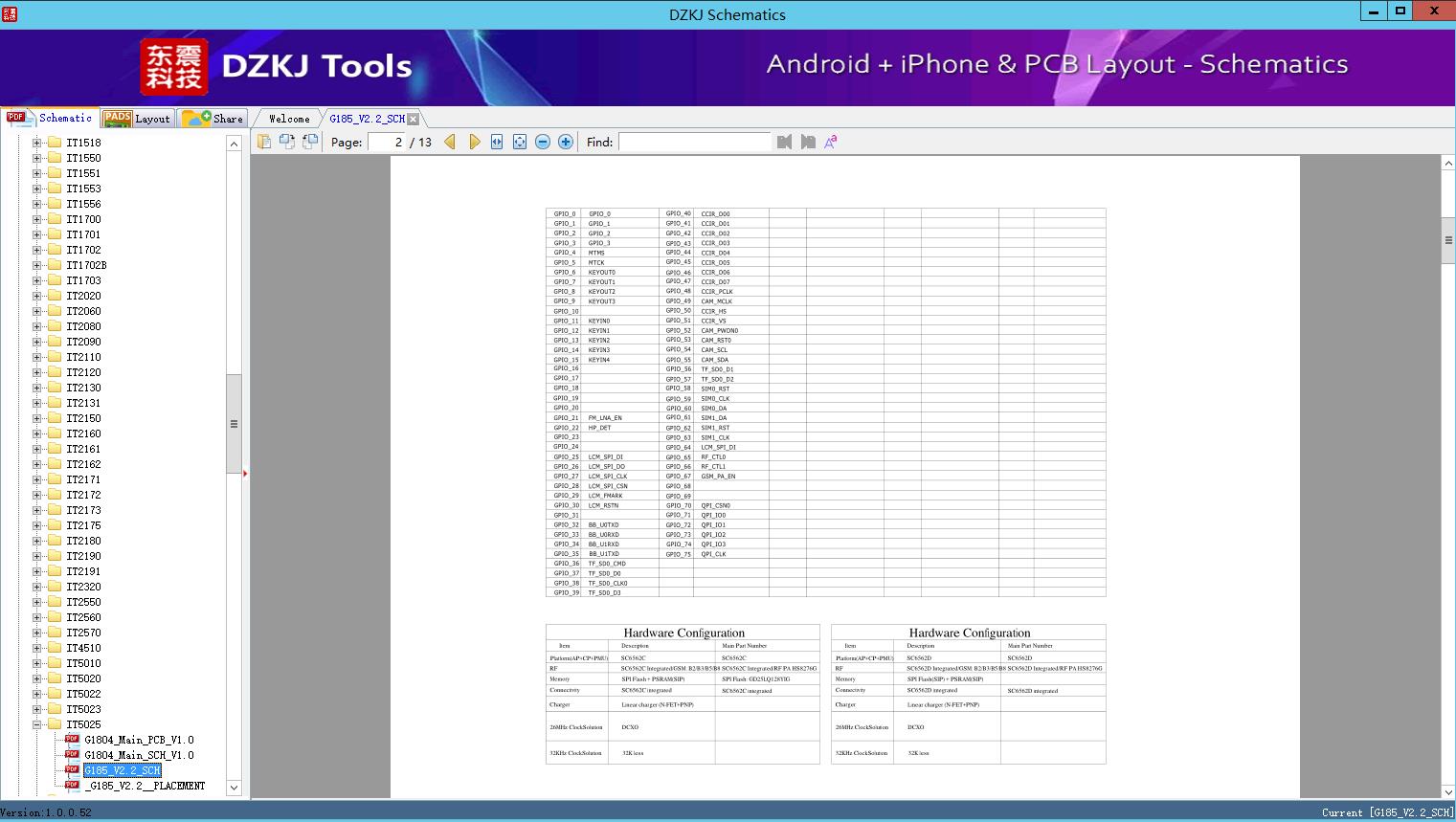The image size is (1456, 822).
Task: Zoom out with the minus icon
Action: point(543,142)
